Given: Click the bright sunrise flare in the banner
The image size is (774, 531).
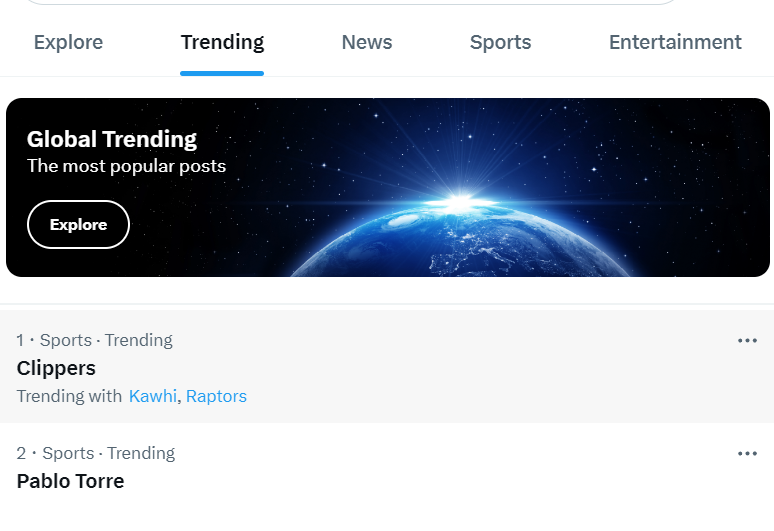Looking at the screenshot, I should pyautogui.click(x=460, y=202).
